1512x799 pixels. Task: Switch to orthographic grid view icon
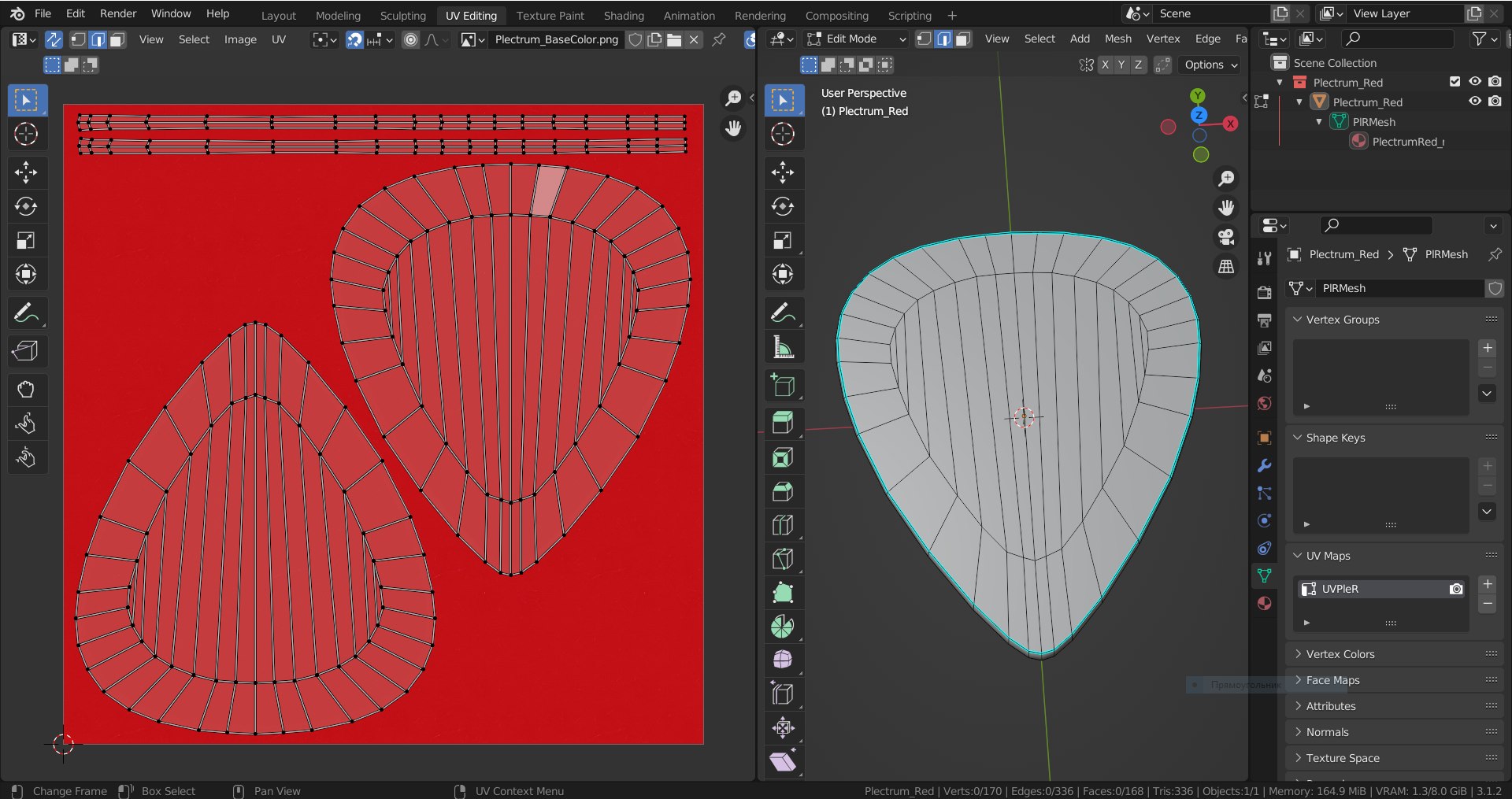1226,267
